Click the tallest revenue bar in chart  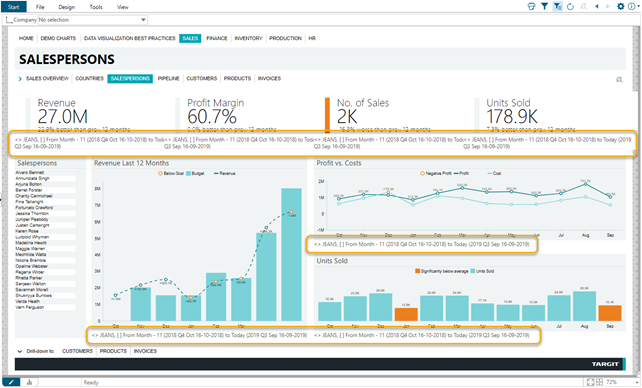[x=292, y=254]
